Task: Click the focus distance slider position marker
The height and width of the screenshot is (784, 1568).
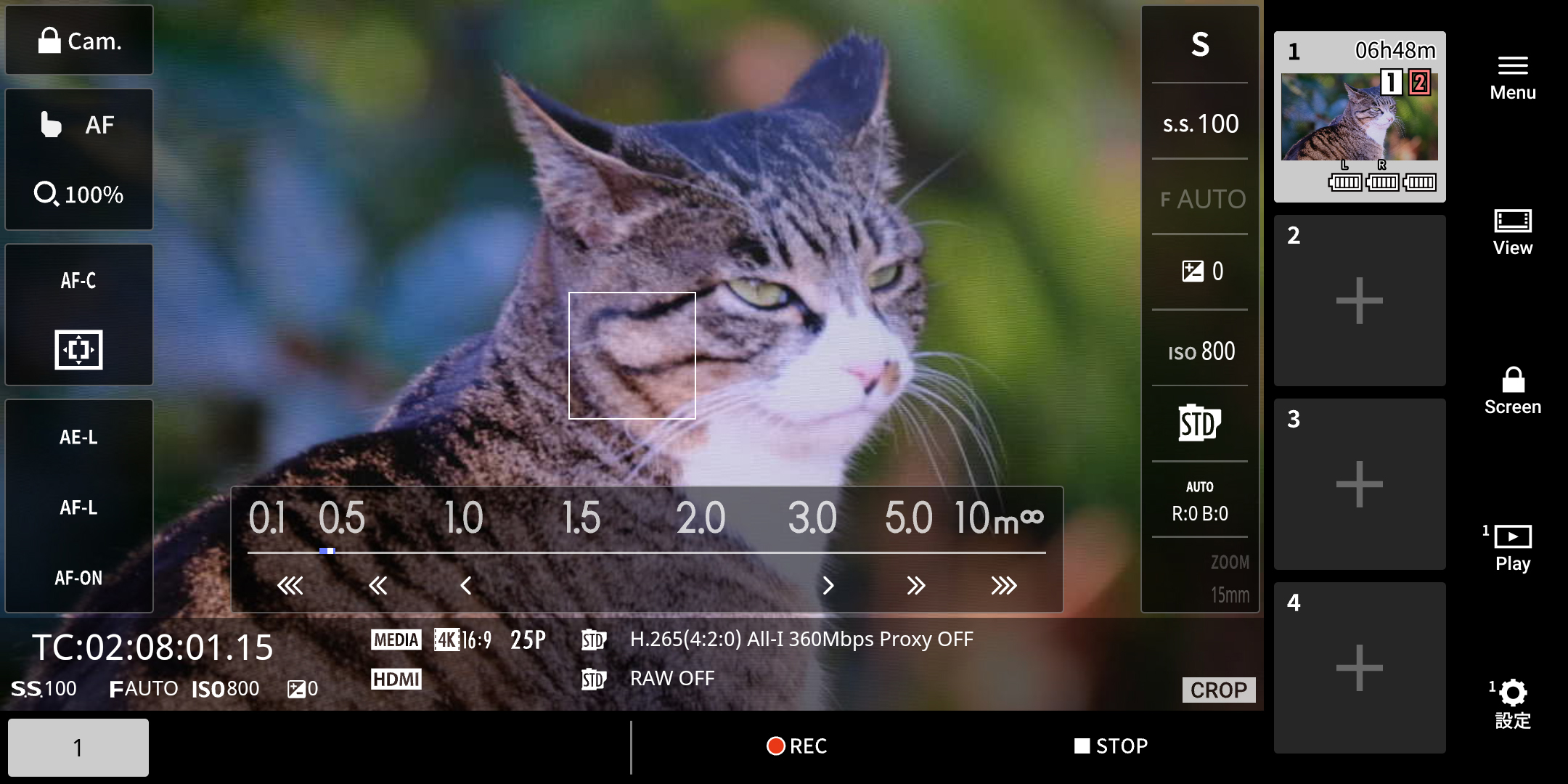Action: 327,552
